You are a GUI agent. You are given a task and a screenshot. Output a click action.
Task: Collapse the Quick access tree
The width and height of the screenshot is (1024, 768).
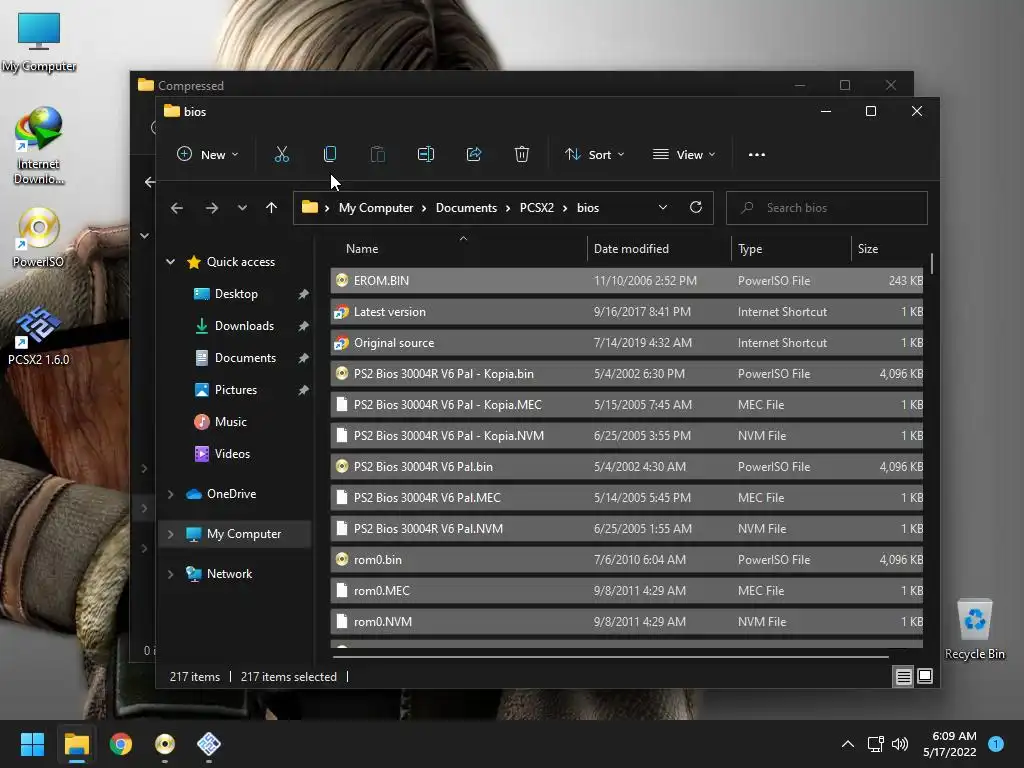(x=170, y=262)
